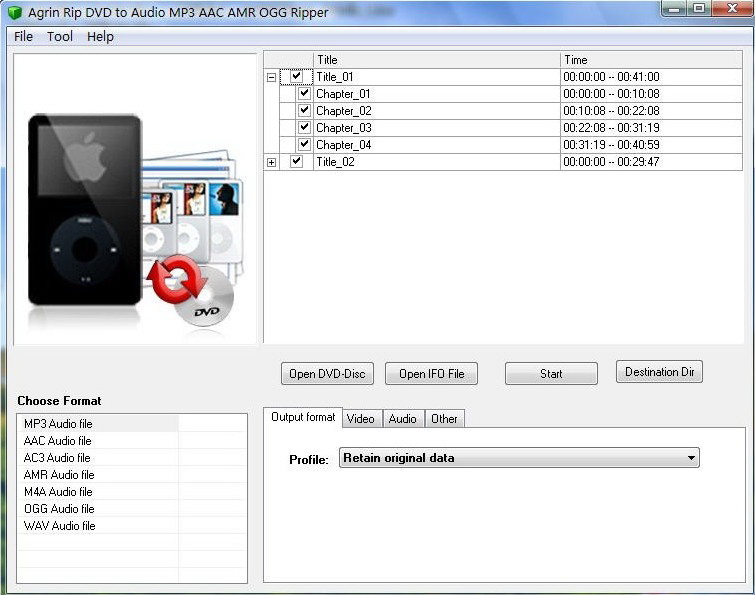
Task: Switch to the Other tab
Action: point(444,419)
